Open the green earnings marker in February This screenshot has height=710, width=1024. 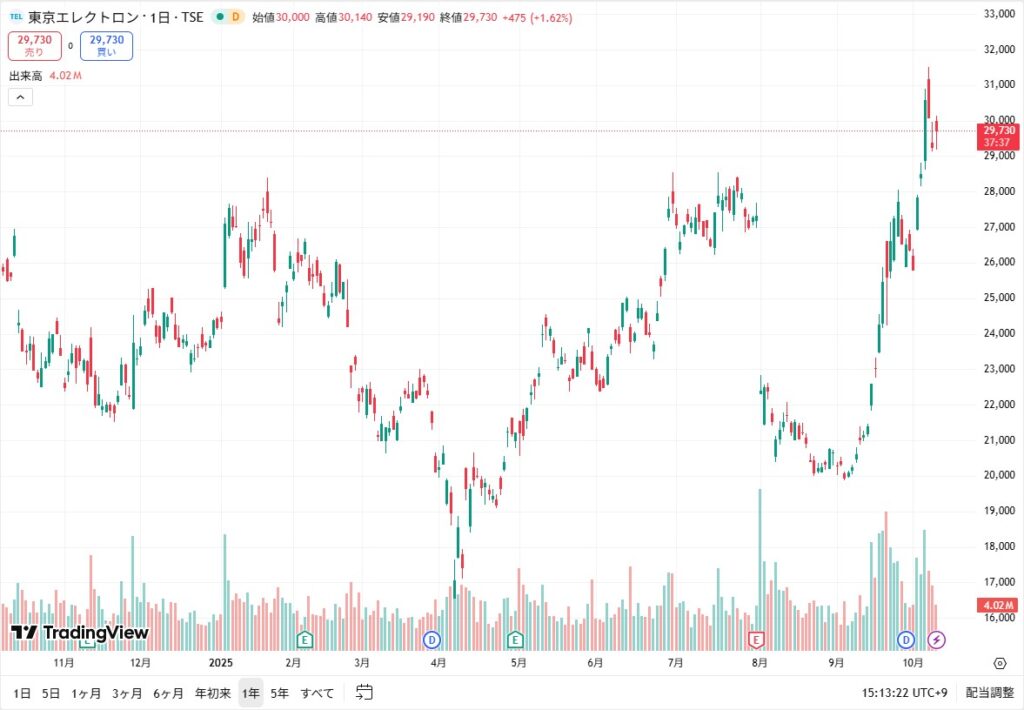click(x=306, y=639)
